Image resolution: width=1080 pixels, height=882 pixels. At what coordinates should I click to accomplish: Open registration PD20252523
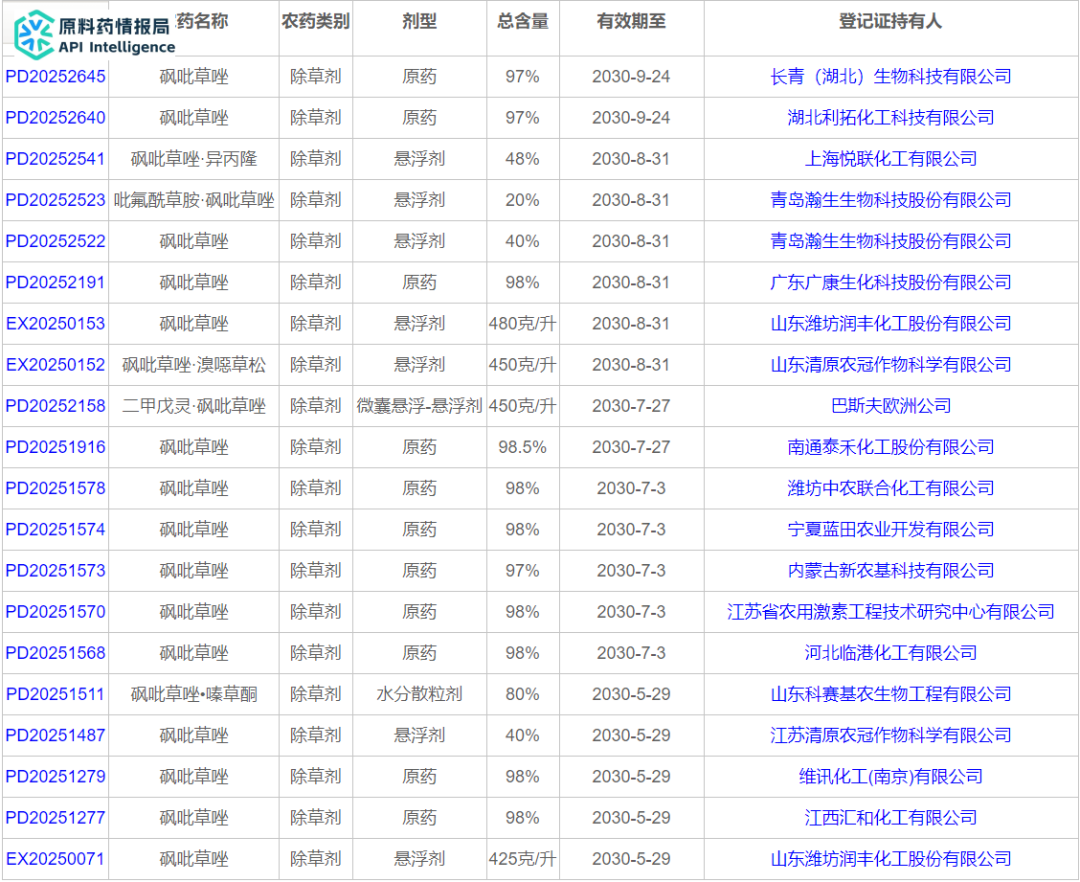(55, 200)
